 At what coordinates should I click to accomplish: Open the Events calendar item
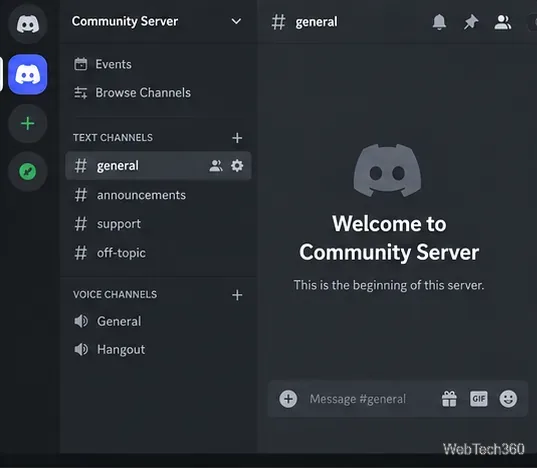(103, 64)
